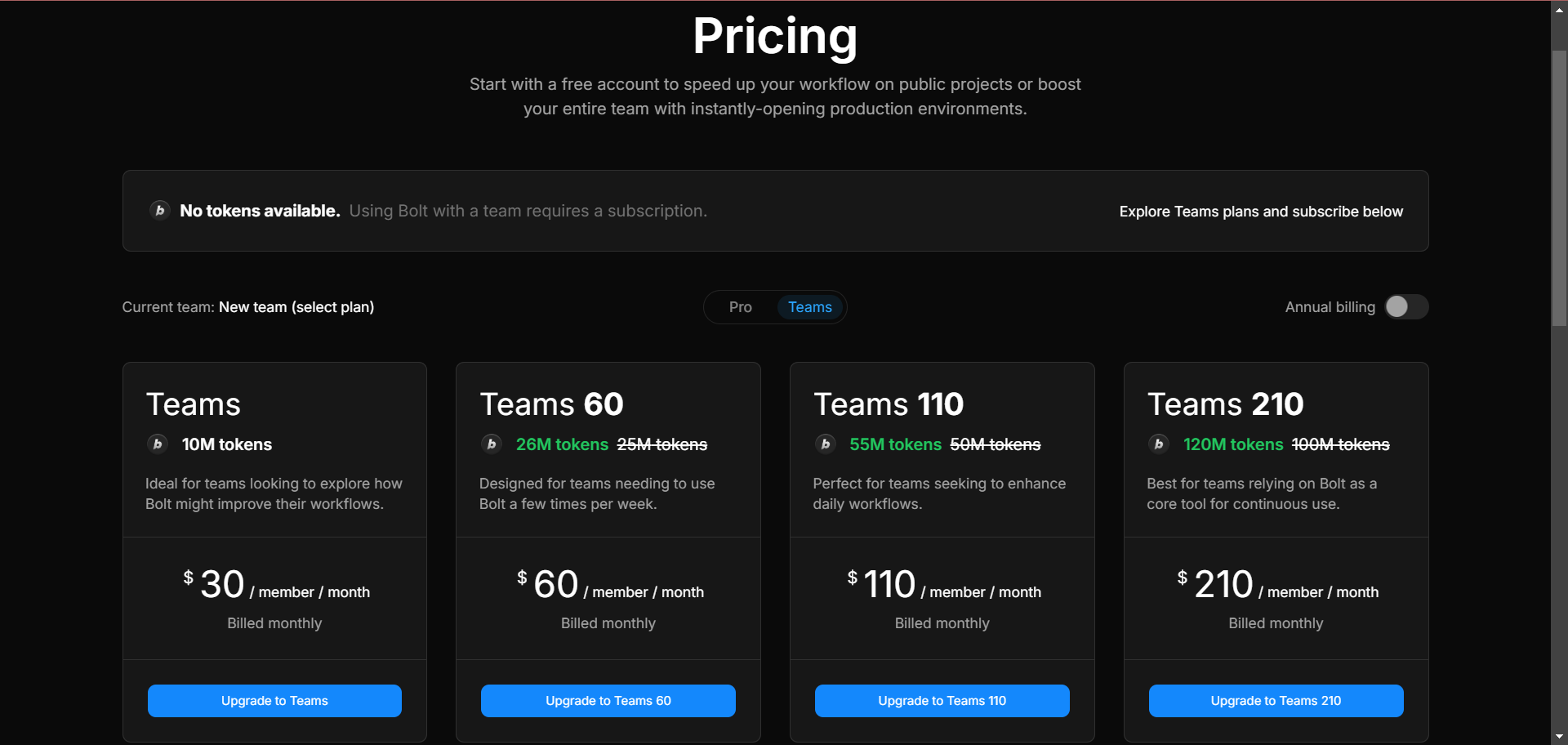Click the scrollbar down arrow
The height and width of the screenshot is (745, 1568).
(1559, 737)
